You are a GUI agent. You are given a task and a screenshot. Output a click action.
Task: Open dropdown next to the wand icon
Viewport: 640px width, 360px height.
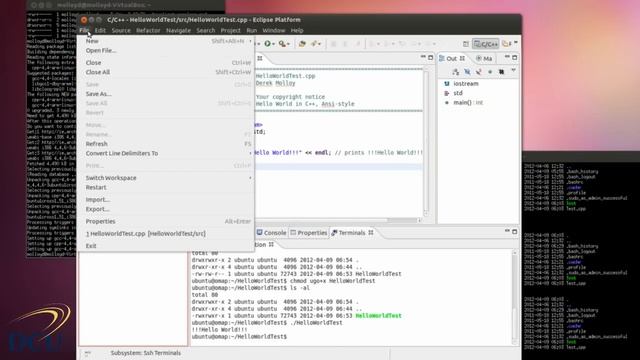(320, 44)
